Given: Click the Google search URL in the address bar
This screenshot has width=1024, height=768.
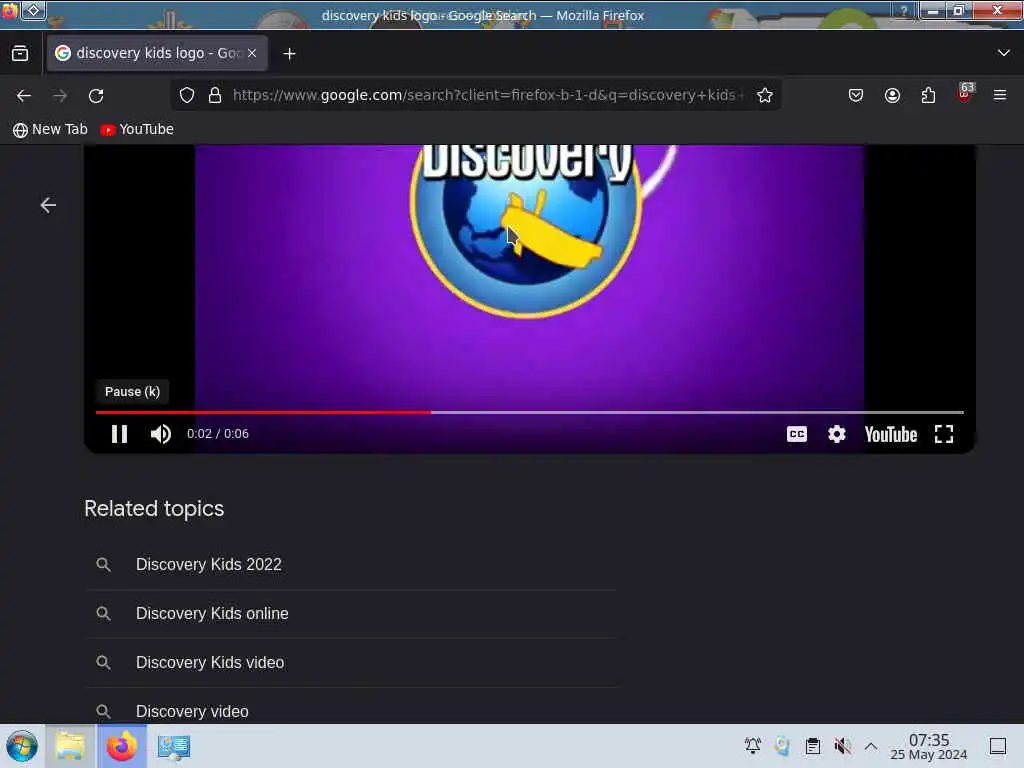Looking at the screenshot, I should [x=488, y=95].
